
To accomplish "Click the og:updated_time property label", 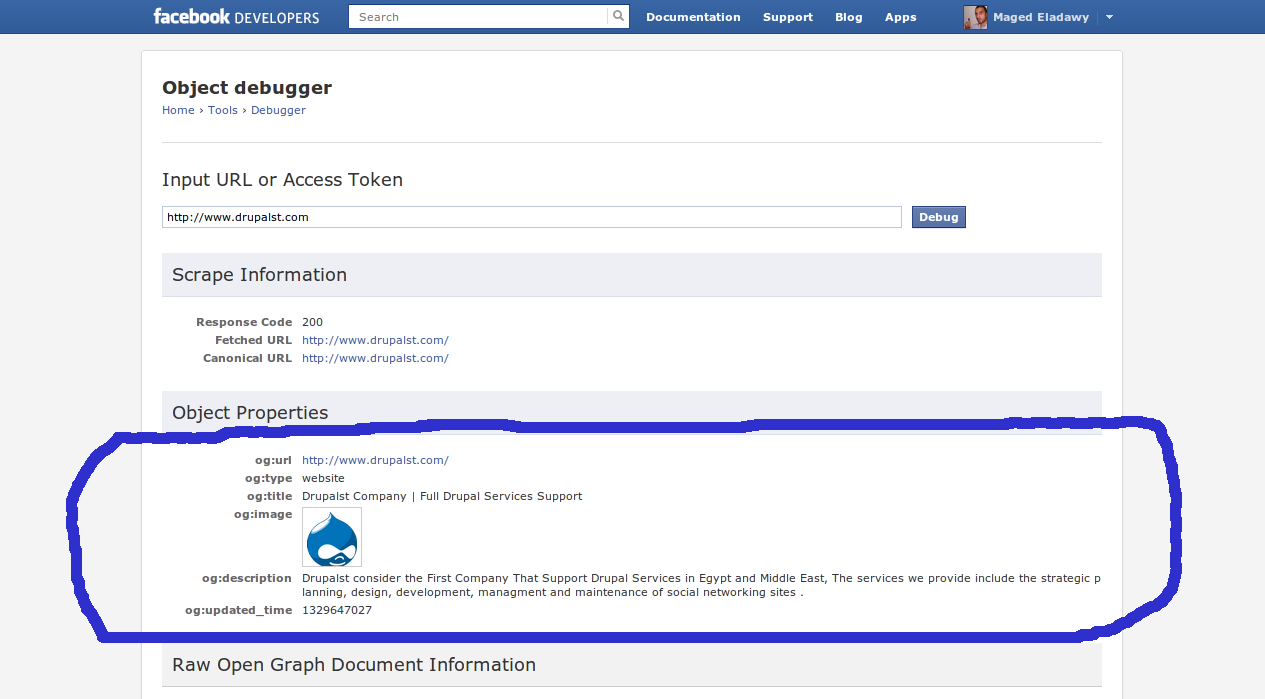I will 239,610.
